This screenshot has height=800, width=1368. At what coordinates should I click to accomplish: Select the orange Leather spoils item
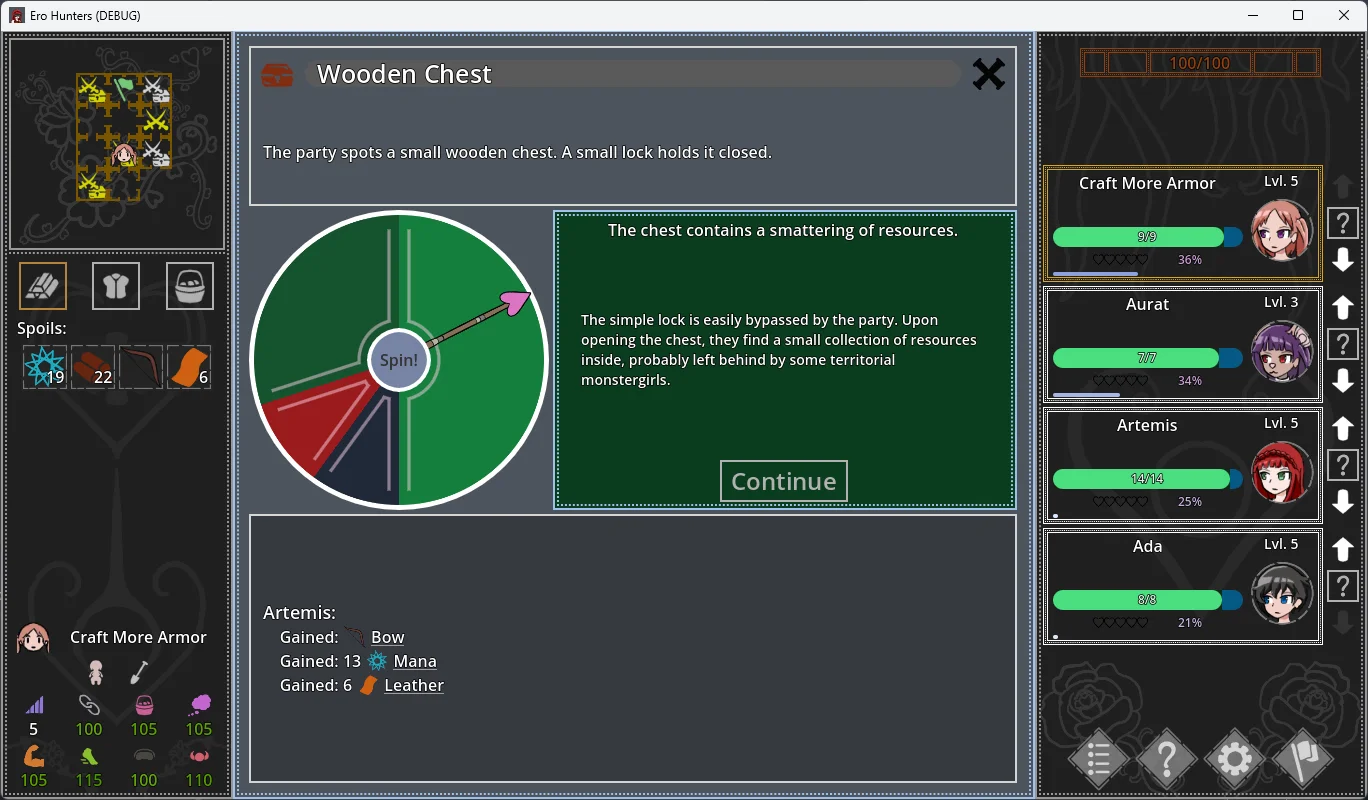pyautogui.click(x=189, y=367)
